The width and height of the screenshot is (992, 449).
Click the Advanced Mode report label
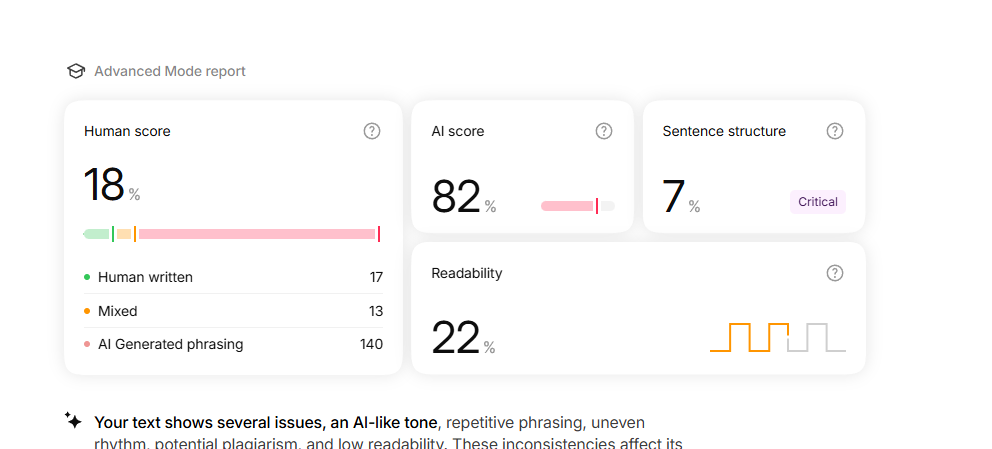pyautogui.click(x=170, y=71)
